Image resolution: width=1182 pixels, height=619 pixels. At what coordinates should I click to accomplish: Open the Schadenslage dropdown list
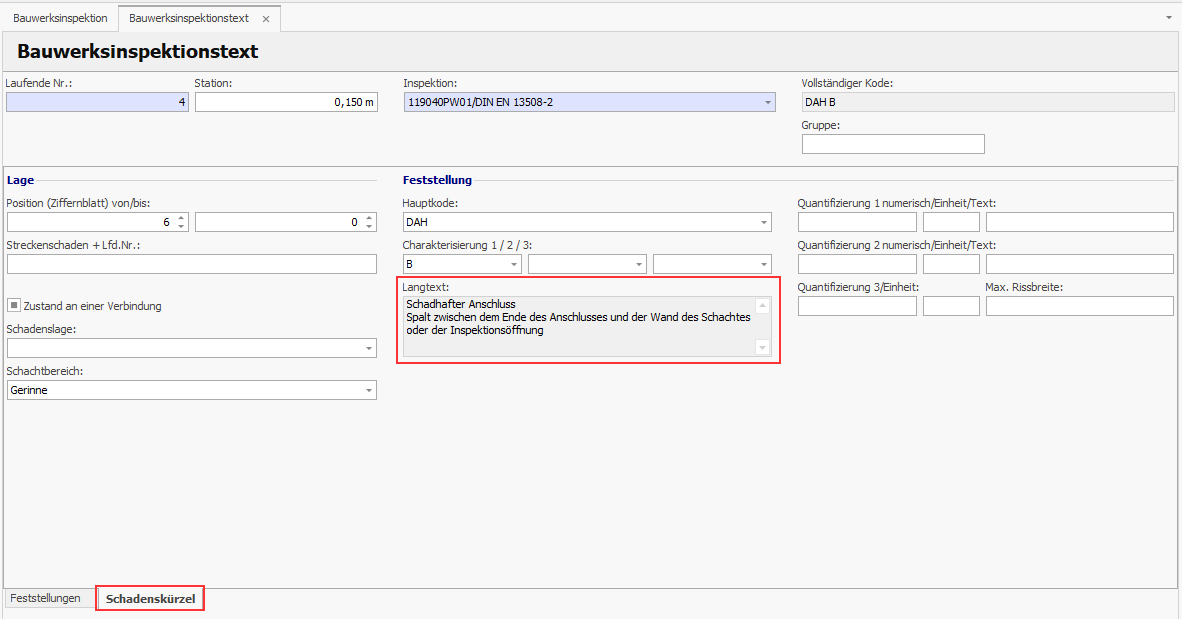click(x=368, y=349)
